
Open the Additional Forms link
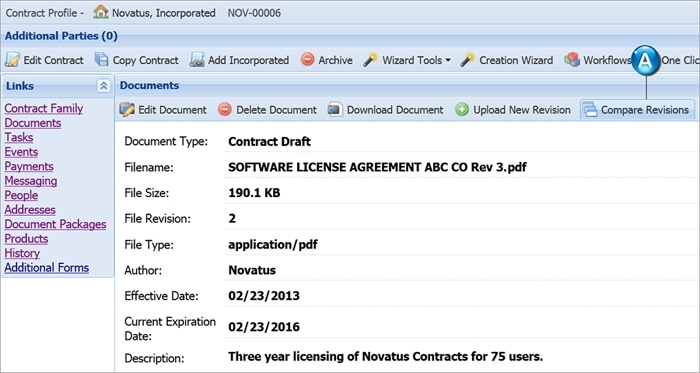click(x=47, y=268)
